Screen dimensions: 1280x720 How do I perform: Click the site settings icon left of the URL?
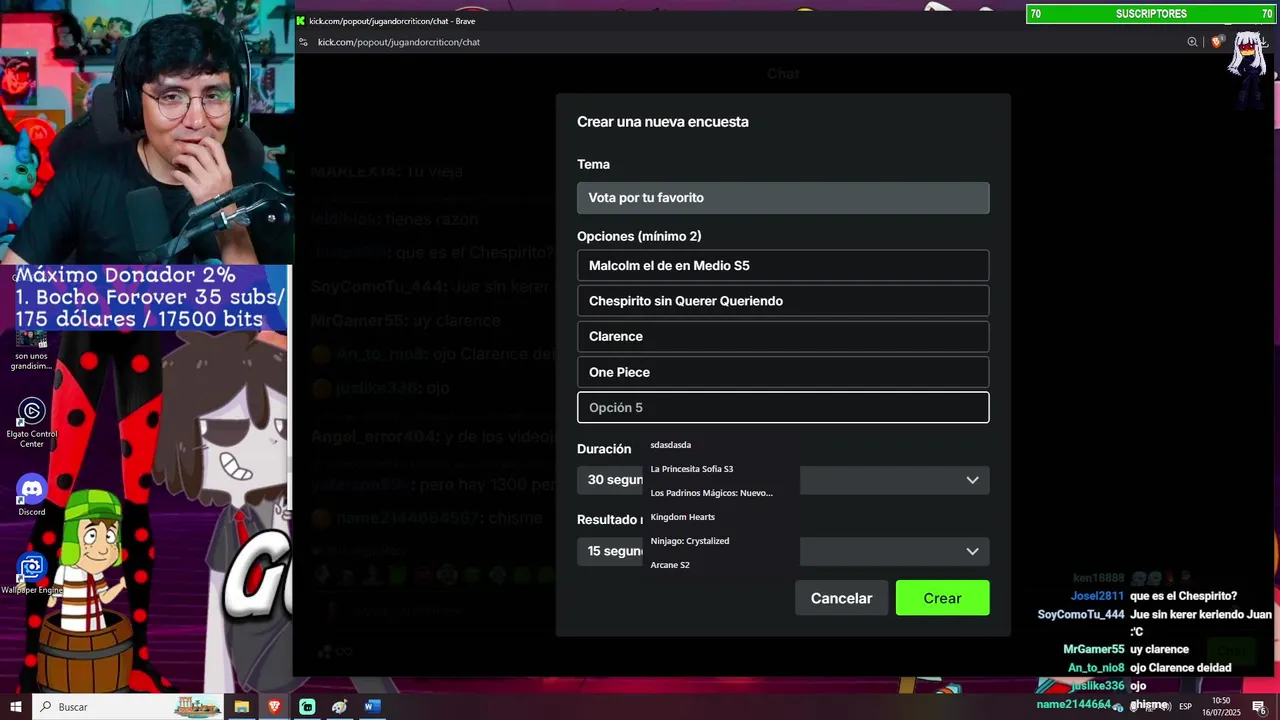tap(304, 42)
